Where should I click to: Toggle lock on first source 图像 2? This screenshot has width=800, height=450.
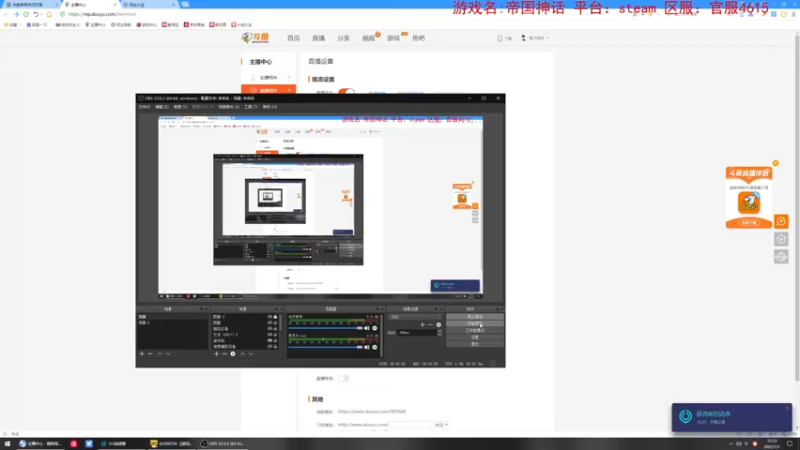(x=276, y=317)
